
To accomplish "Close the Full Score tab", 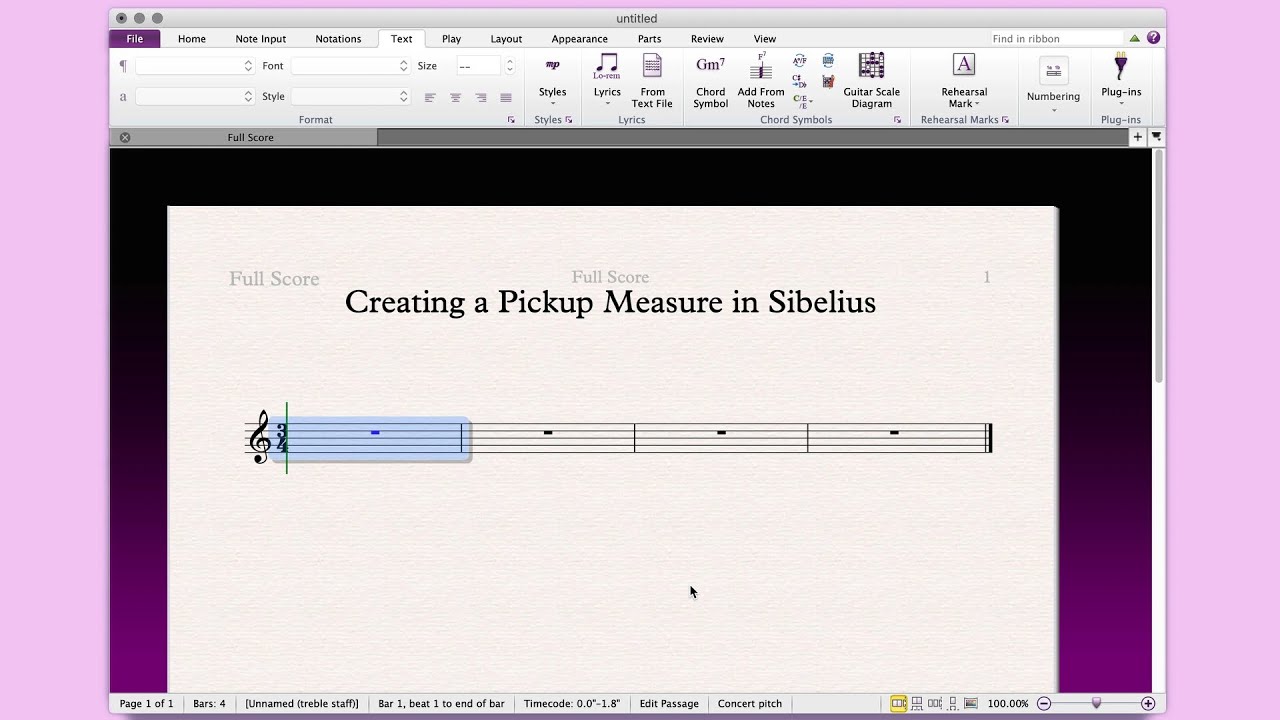I will coord(125,137).
